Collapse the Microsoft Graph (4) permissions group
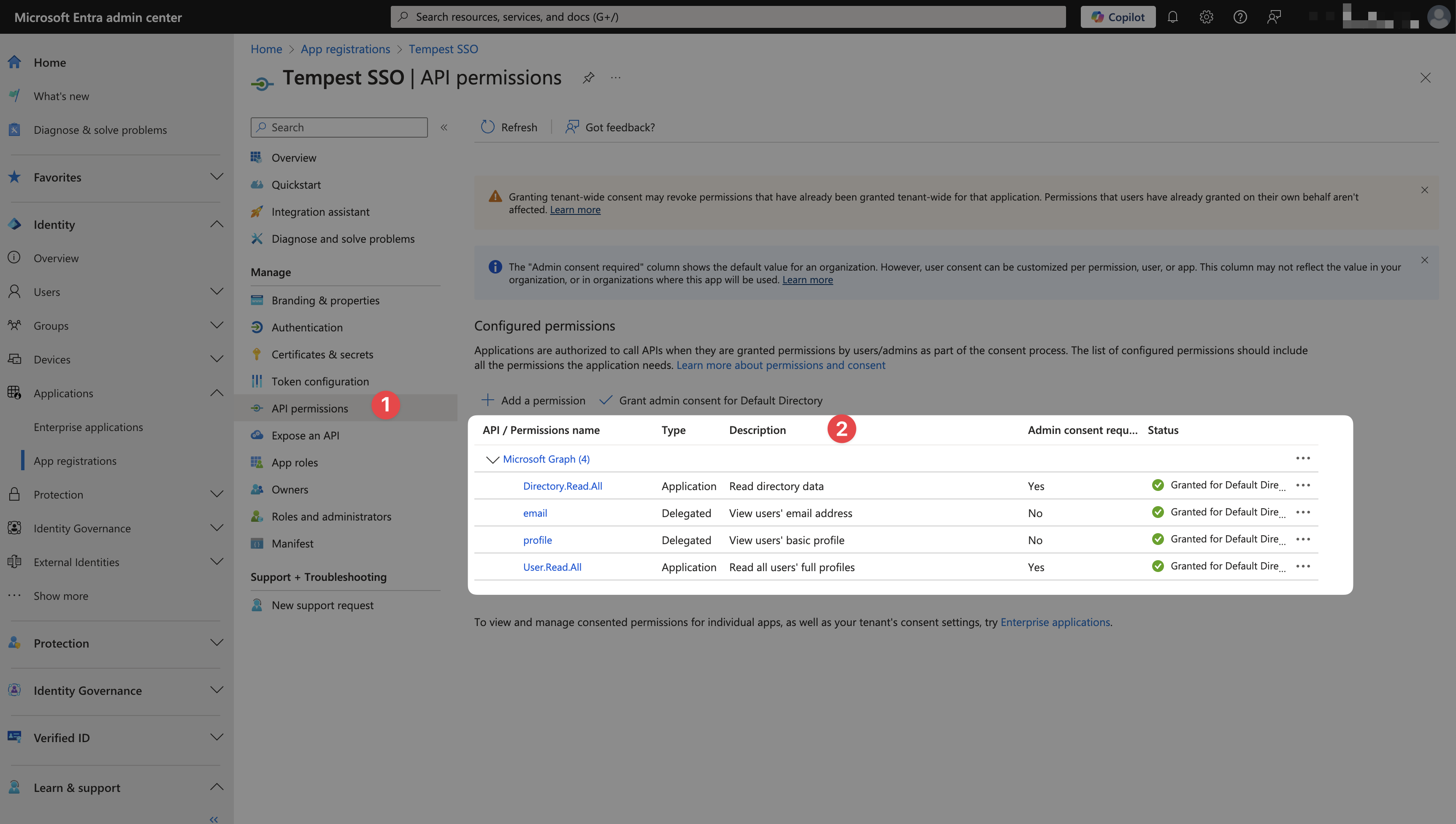Screen dimensions: 1456x824 (x=492, y=460)
